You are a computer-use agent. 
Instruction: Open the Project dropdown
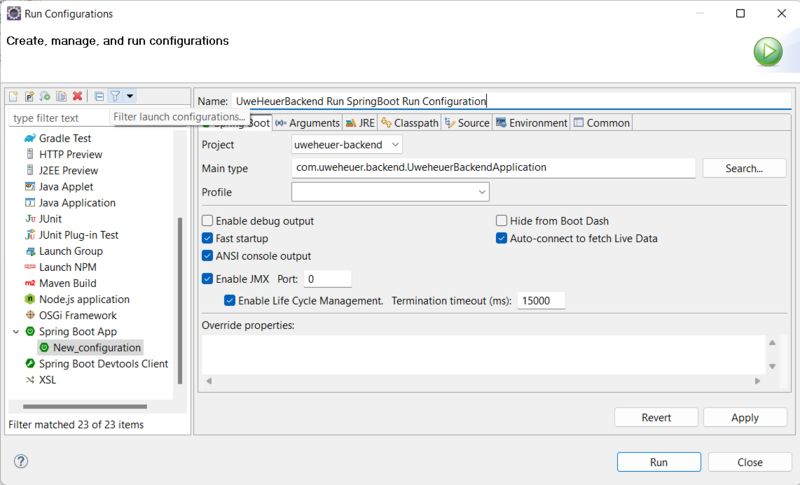(x=346, y=145)
